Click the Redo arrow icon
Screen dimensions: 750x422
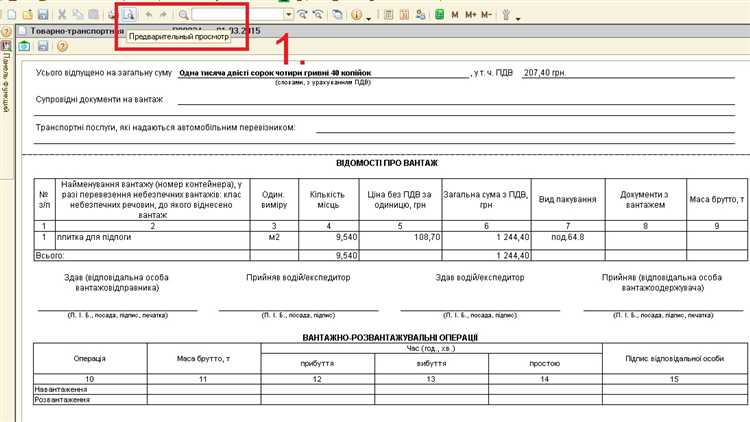tap(164, 14)
